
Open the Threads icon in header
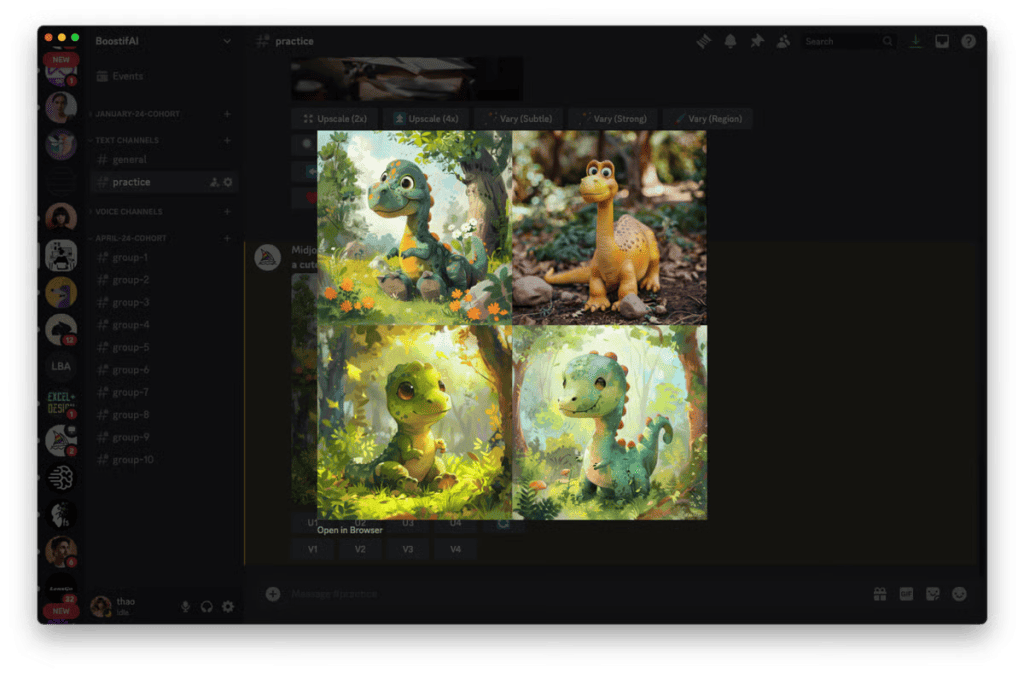(x=704, y=41)
